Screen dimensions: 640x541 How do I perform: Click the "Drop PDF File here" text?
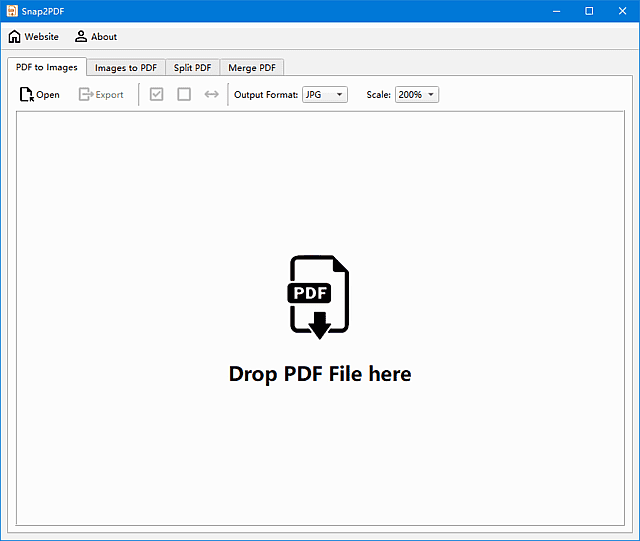tap(320, 374)
